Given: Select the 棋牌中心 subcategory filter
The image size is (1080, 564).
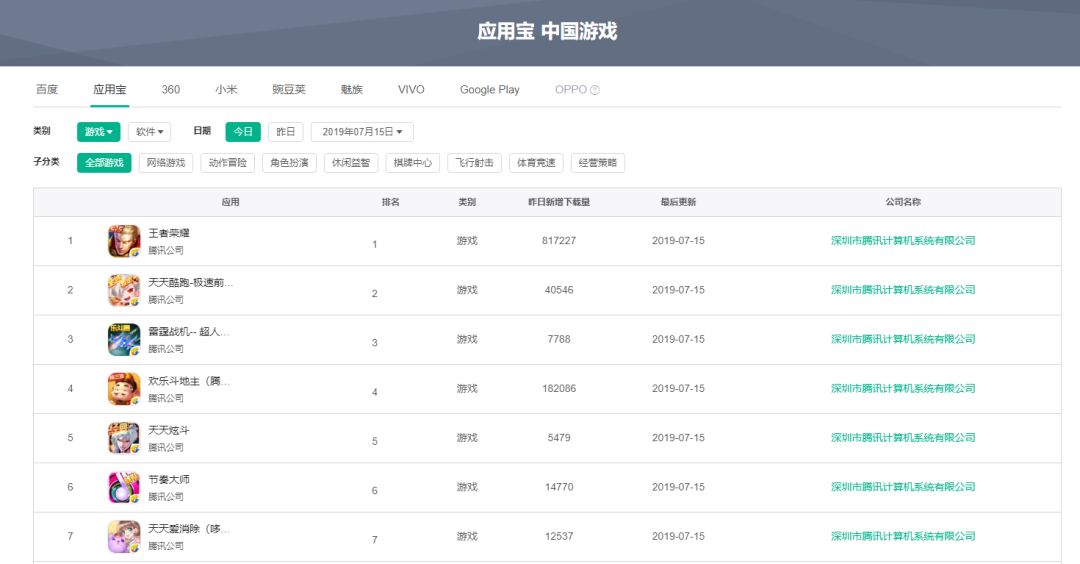Looking at the screenshot, I should tap(413, 163).
